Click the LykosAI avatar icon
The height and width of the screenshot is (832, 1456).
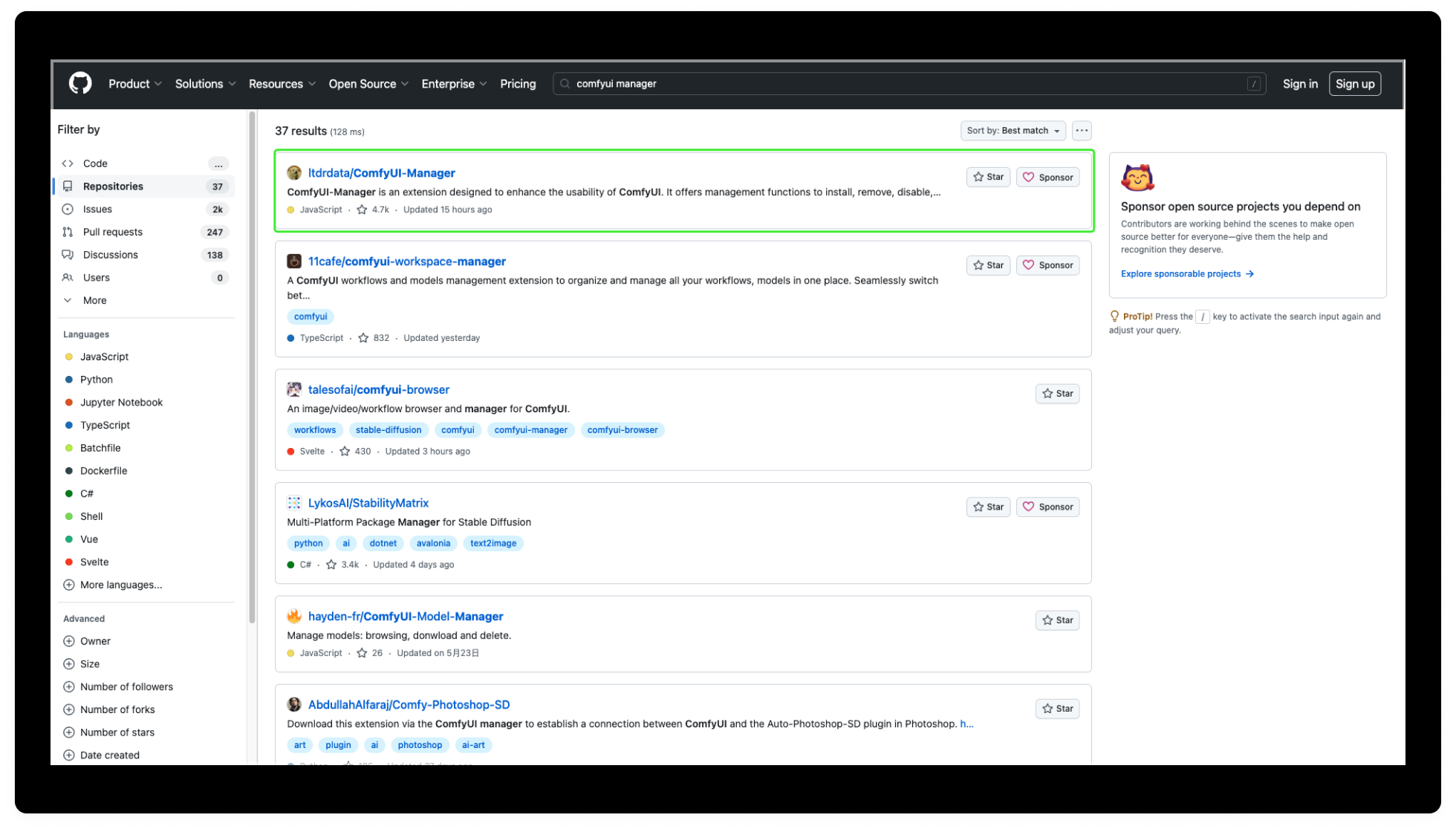pyautogui.click(x=294, y=503)
